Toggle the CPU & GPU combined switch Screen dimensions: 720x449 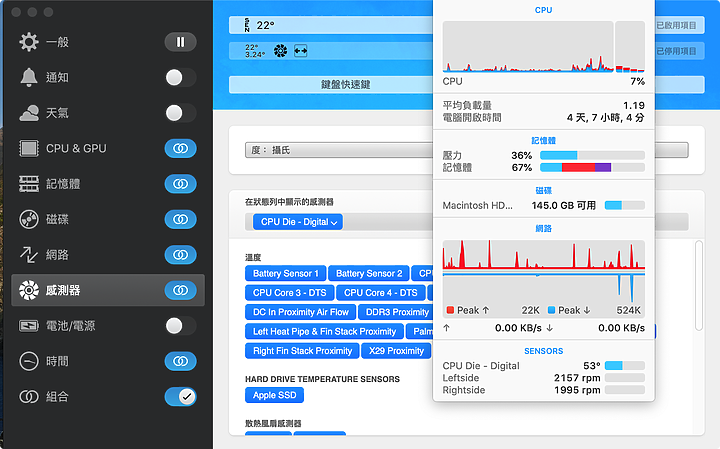180,148
